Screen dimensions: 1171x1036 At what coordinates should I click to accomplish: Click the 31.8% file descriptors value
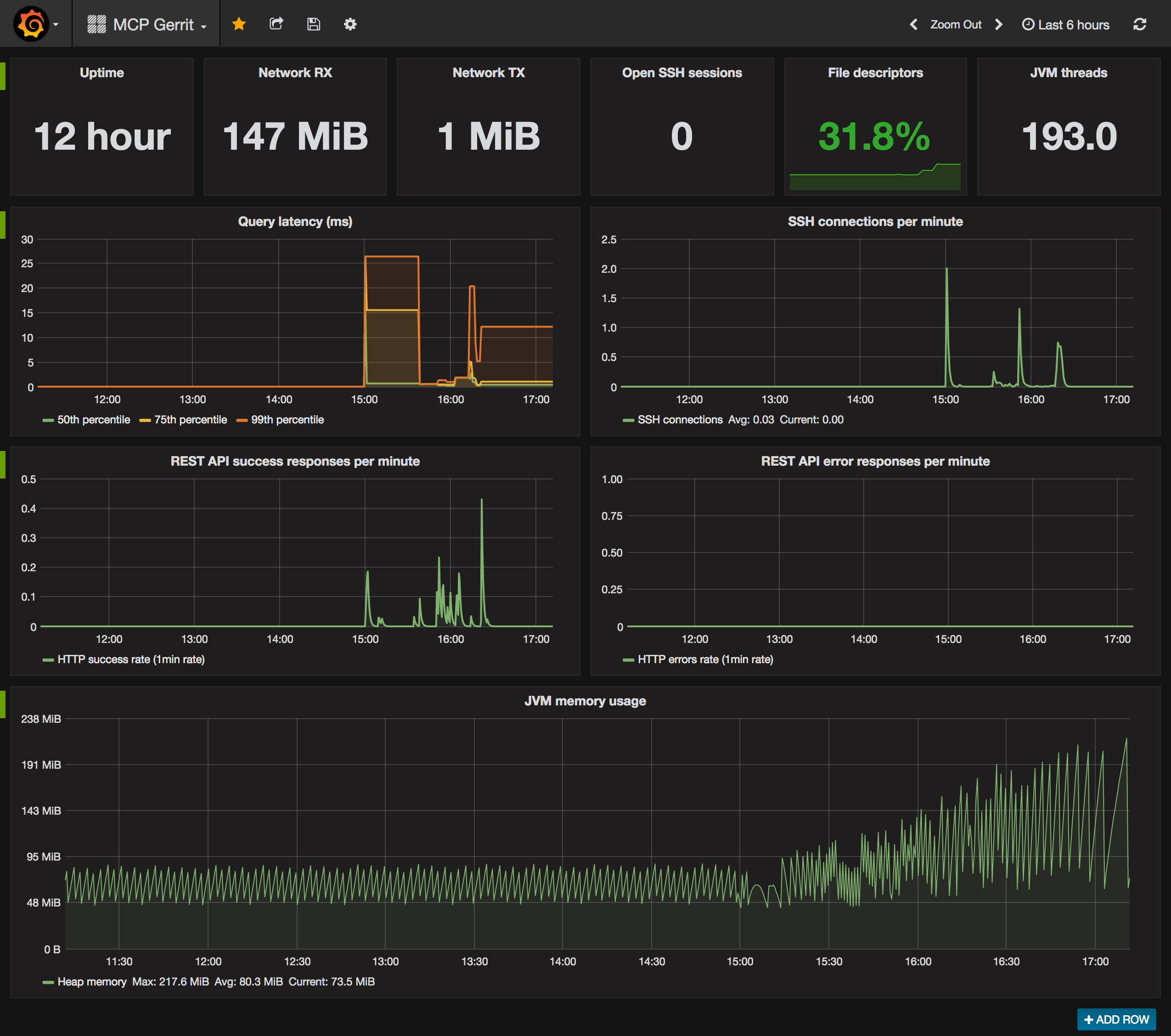point(874,136)
